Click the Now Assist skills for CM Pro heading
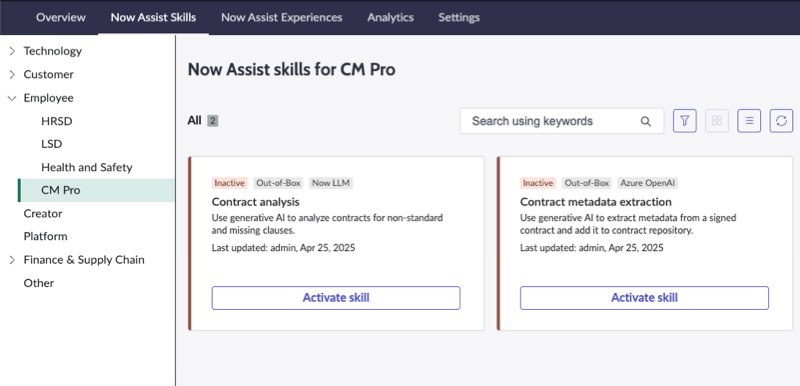The height and width of the screenshot is (386, 800). [291, 69]
